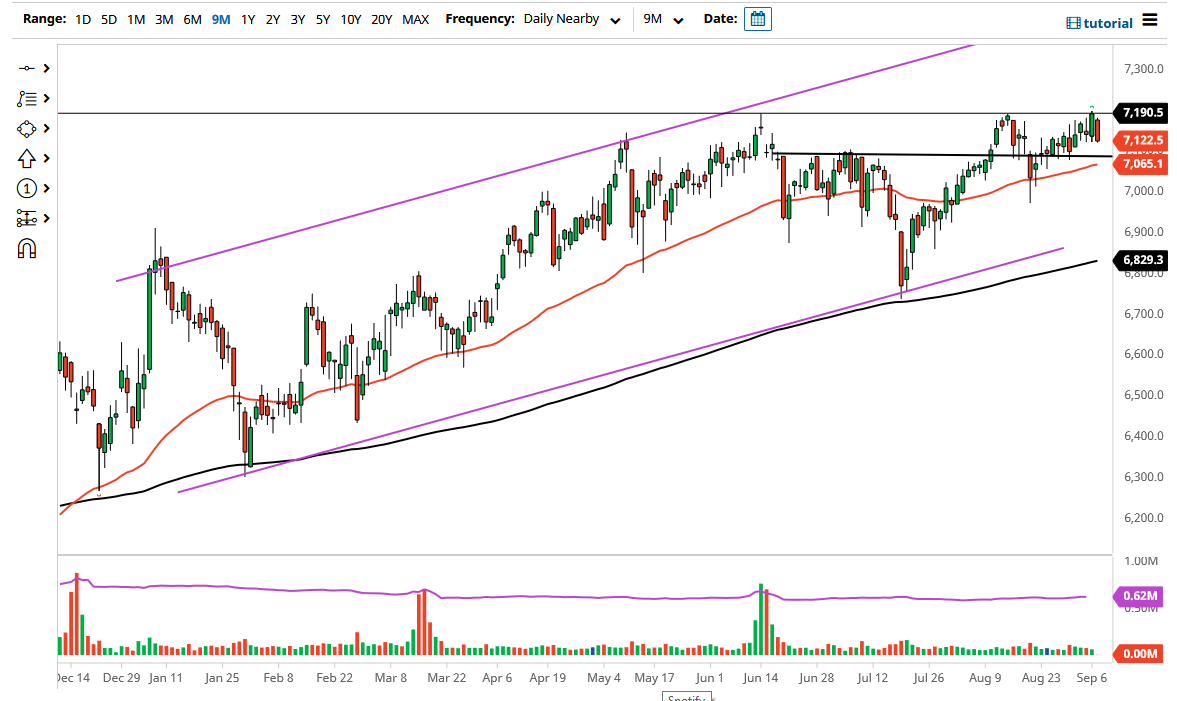Select the shape drawing tool

tap(28, 128)
